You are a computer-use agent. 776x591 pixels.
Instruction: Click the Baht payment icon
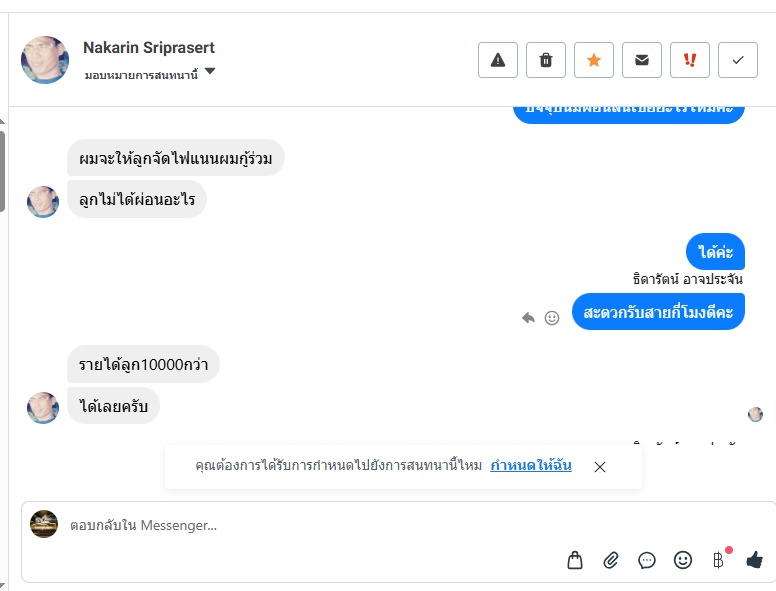pyautogui.click(x=718, y=560)
